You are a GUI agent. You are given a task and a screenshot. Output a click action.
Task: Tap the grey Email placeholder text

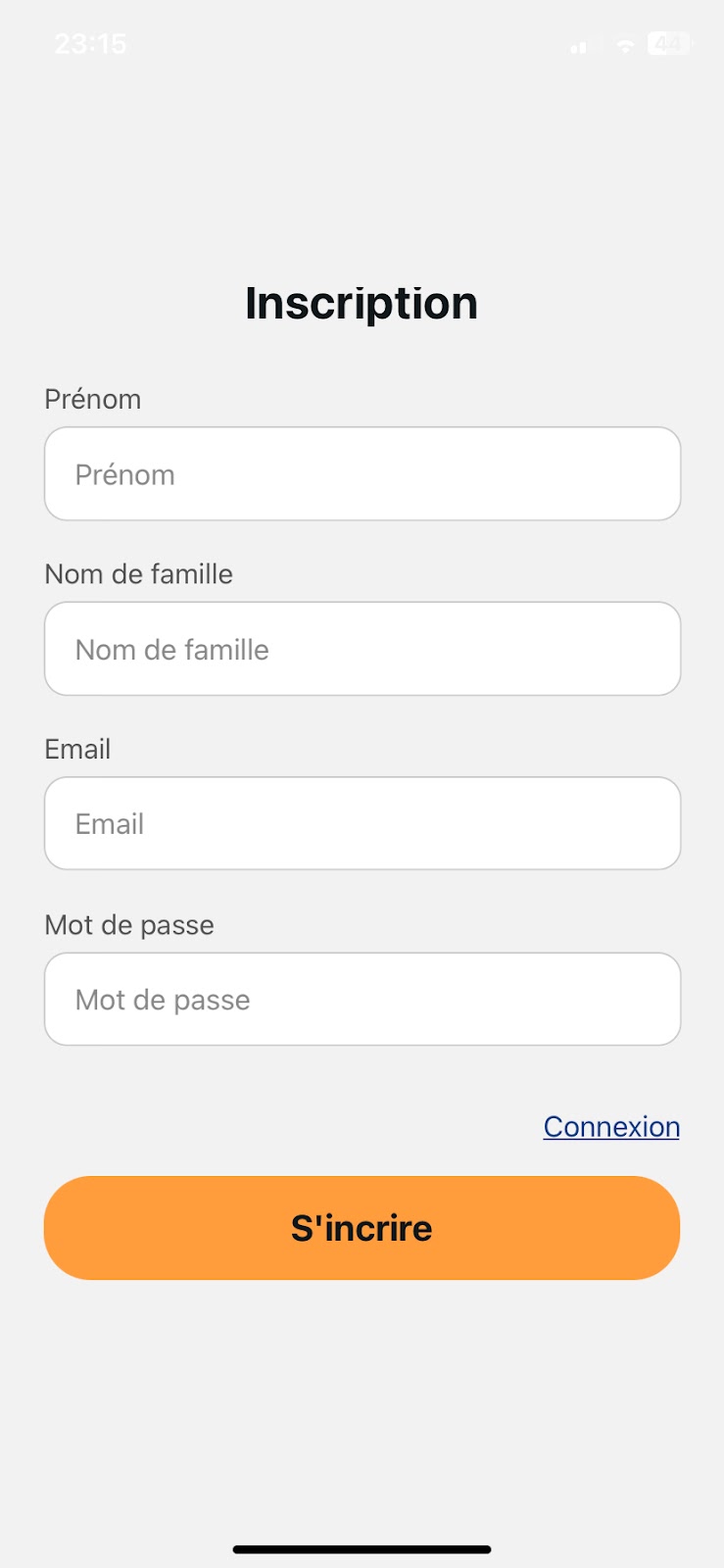click(x=110, y=824)
